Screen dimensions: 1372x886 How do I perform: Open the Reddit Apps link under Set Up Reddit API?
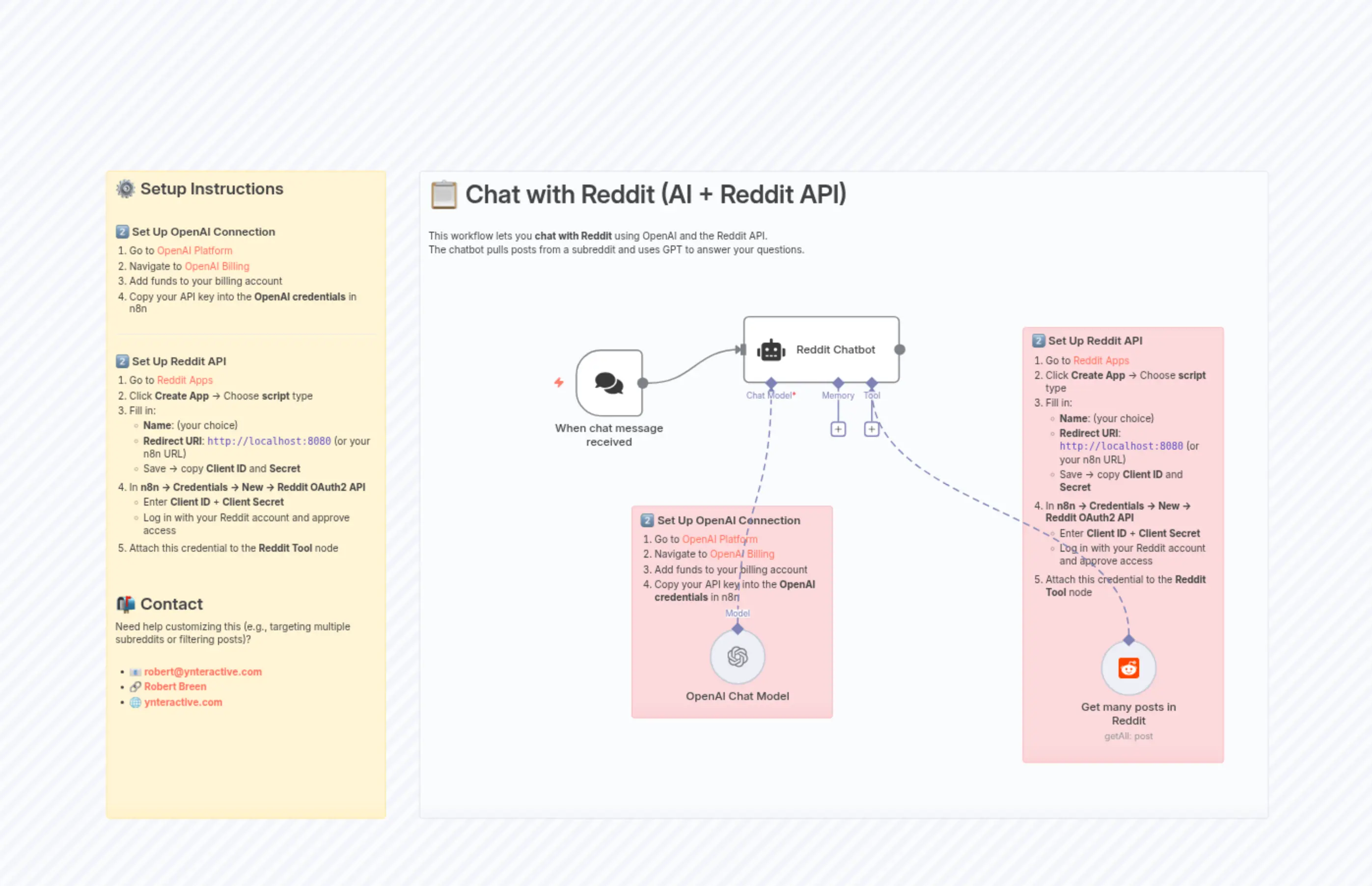184,380
